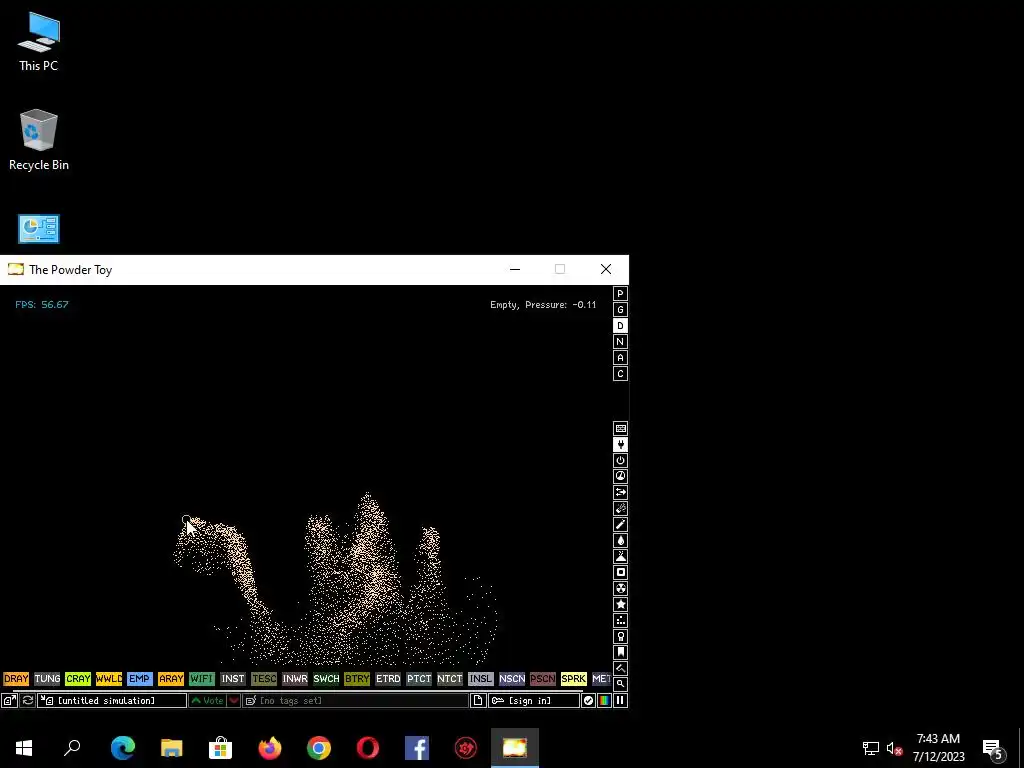This screenshot has width=1024, height=768.
Task: Open the Game of Life category
Action: point(620,620)
